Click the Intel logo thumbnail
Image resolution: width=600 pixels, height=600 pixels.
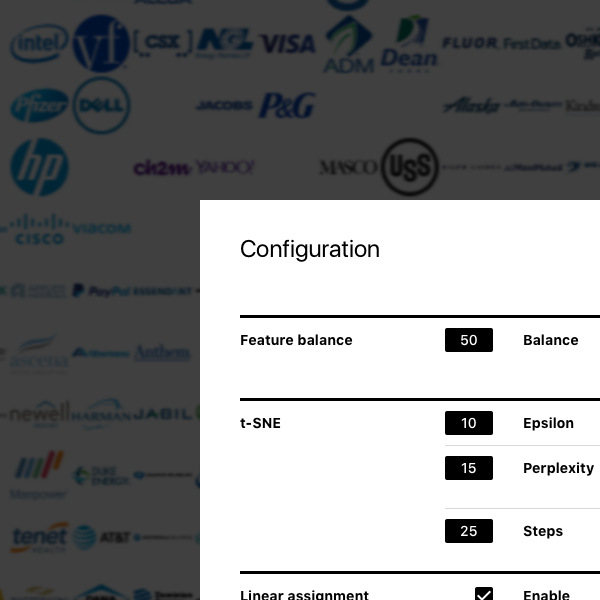click(x=39, y=43)
